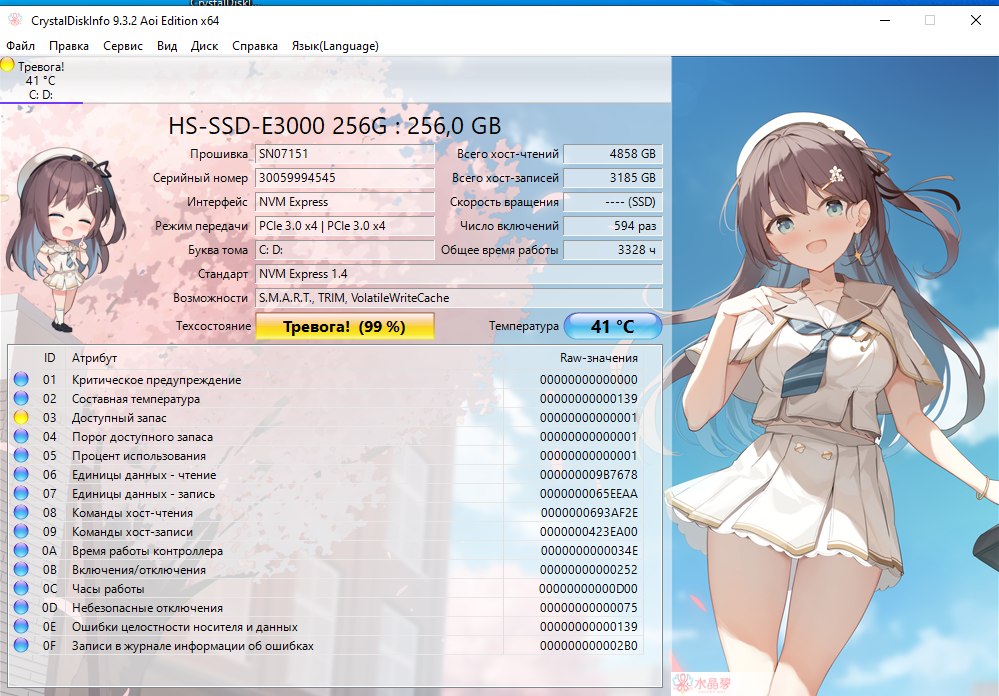
Task: Click blue status icon for Процент использования
Action: coord(21,456)
